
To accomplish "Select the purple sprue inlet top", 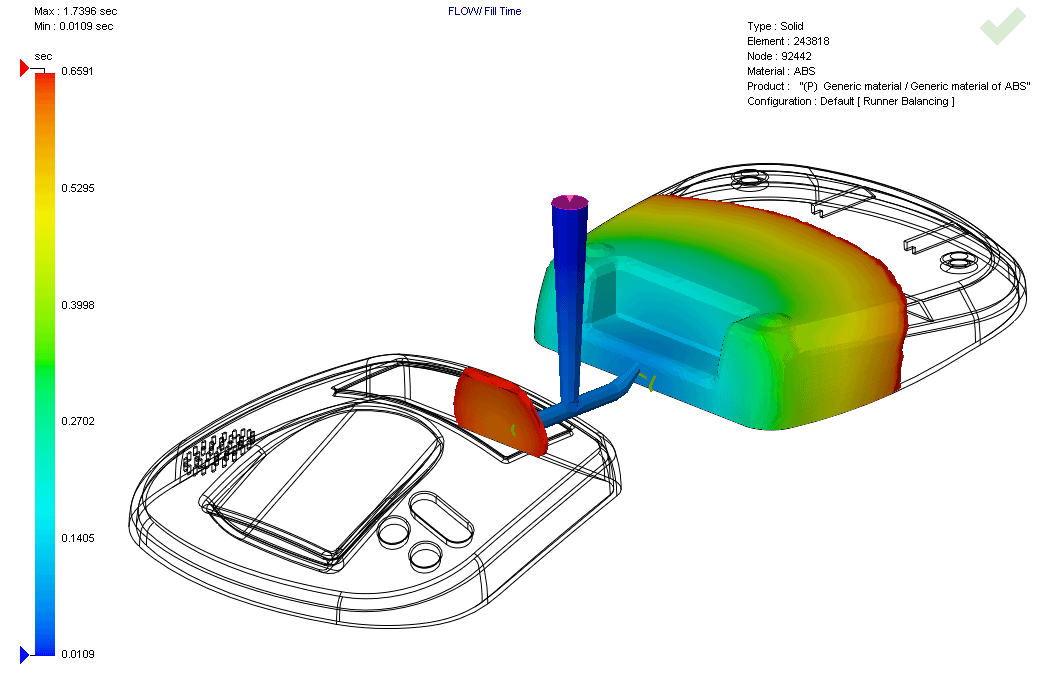I will (570, 203).
